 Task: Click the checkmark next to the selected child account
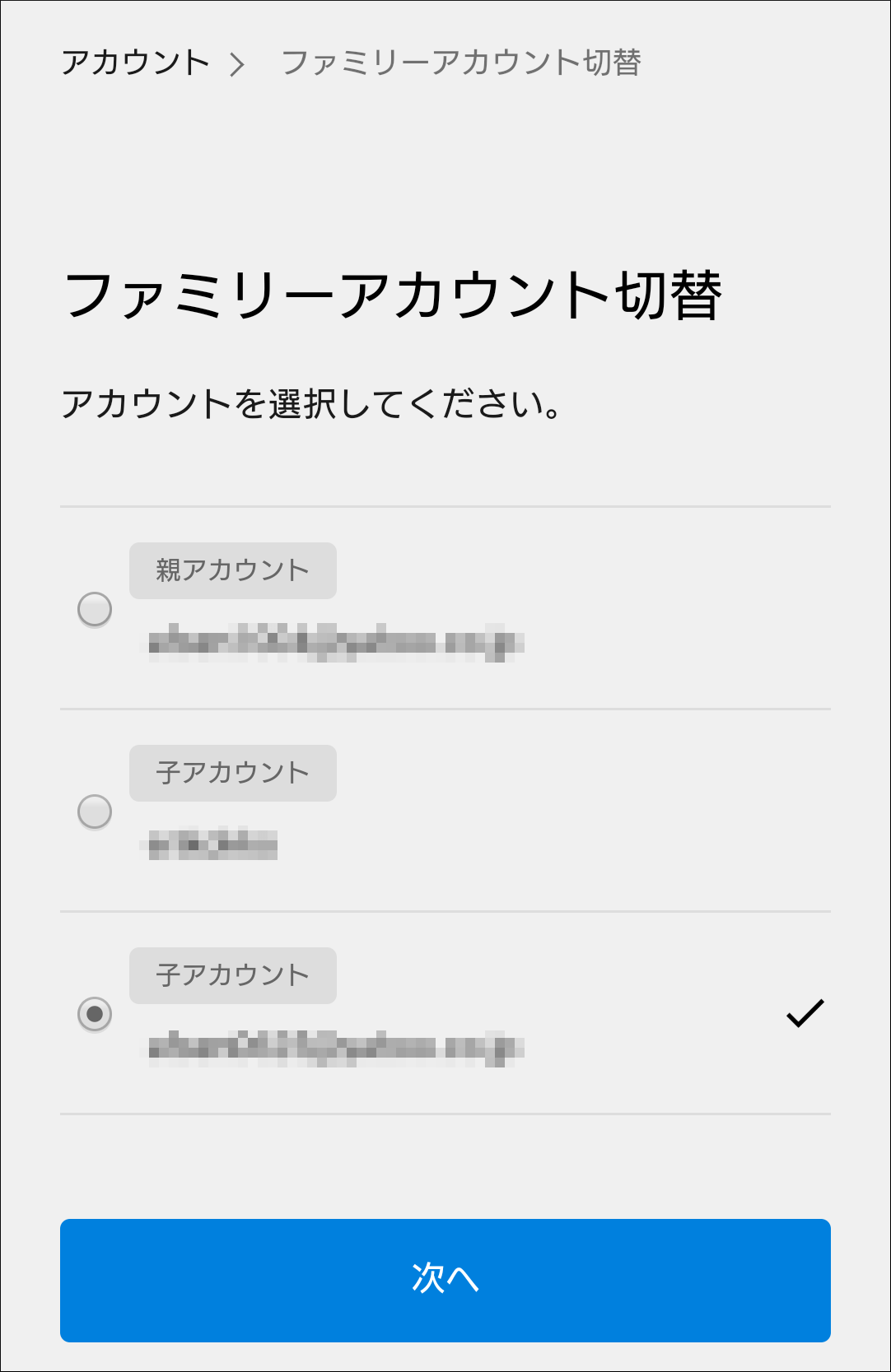click(805, 1014)
